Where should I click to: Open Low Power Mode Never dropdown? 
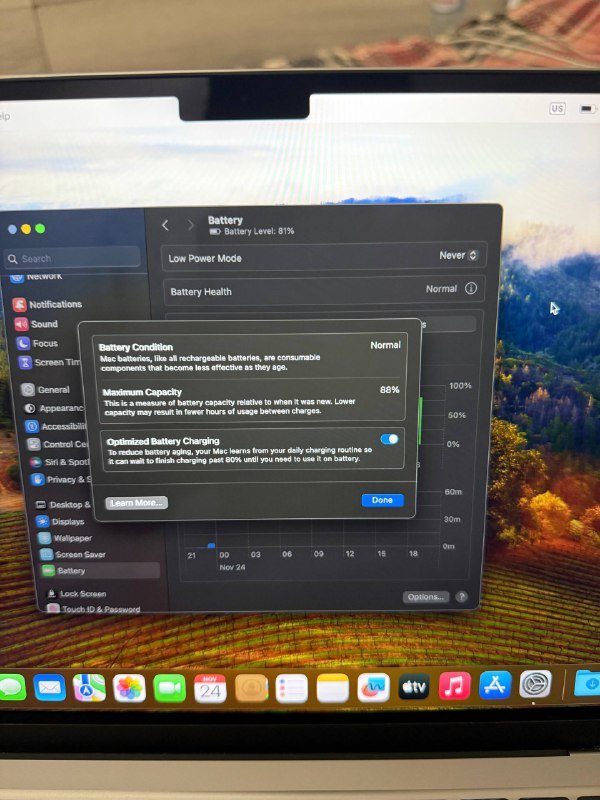tap(458, 255)
